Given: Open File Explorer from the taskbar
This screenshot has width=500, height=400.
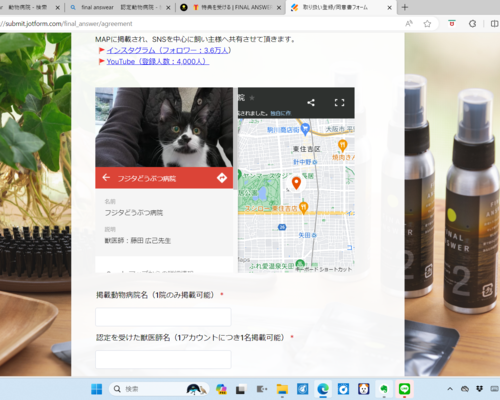Looking at the screenshot, I should pyautogui.click(x=282, y=389).
